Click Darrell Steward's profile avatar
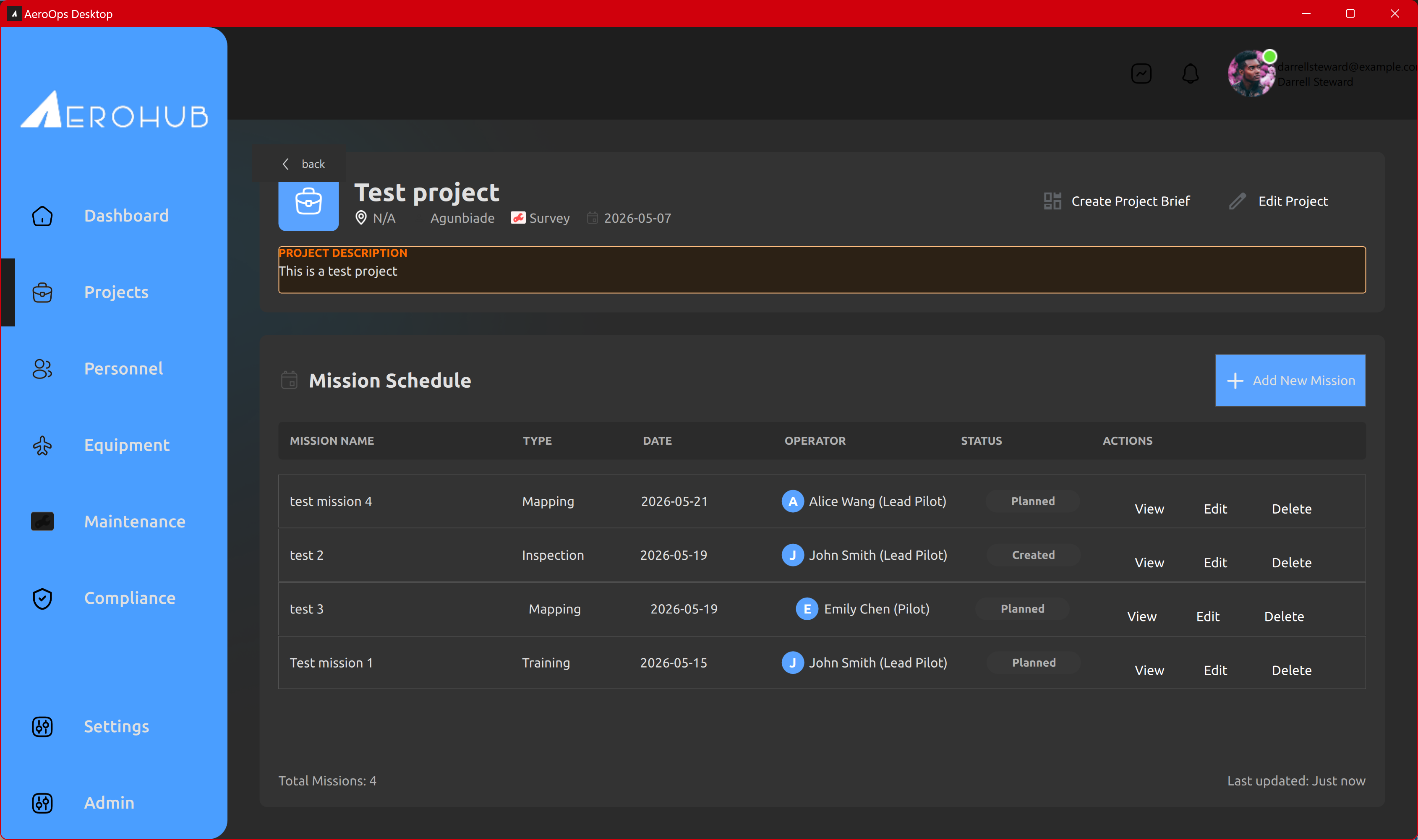1418x840 pixels. [1251, 73]
